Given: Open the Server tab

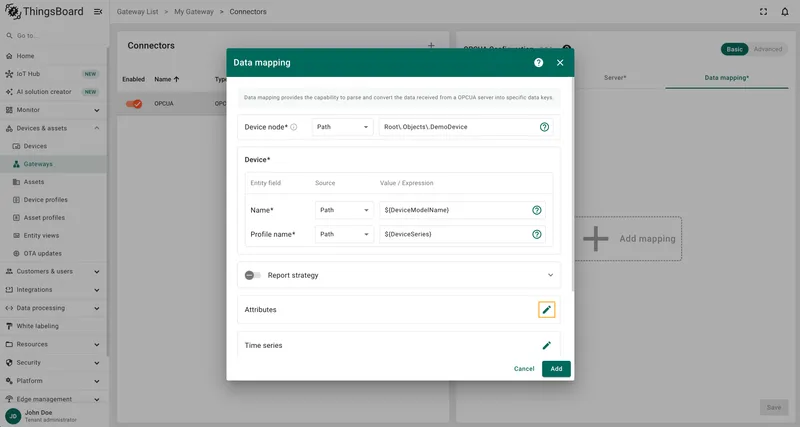Looking at the screenshot, I should [x=615, y=78].
